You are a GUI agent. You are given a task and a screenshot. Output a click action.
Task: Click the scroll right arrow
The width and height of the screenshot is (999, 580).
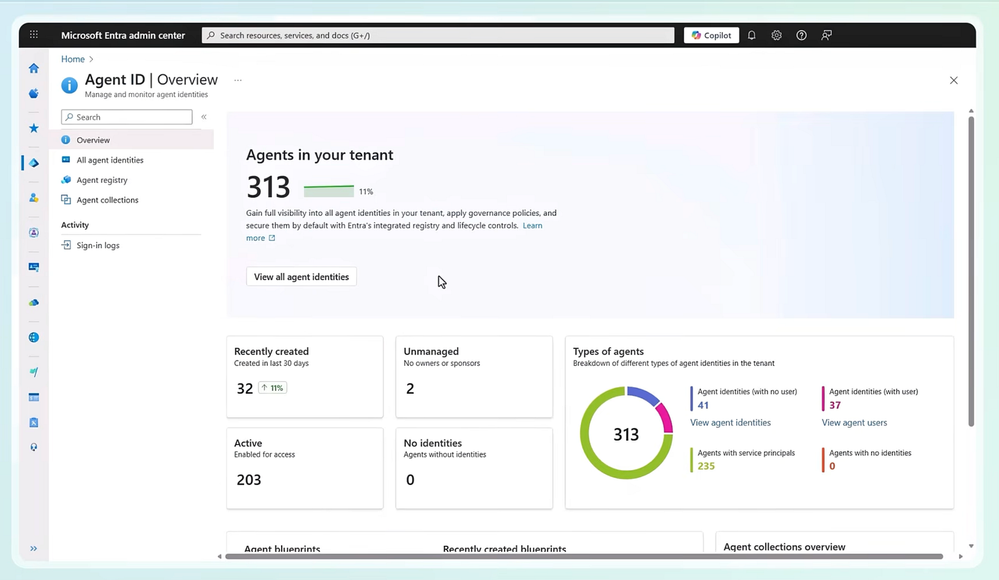pos(961,556)
